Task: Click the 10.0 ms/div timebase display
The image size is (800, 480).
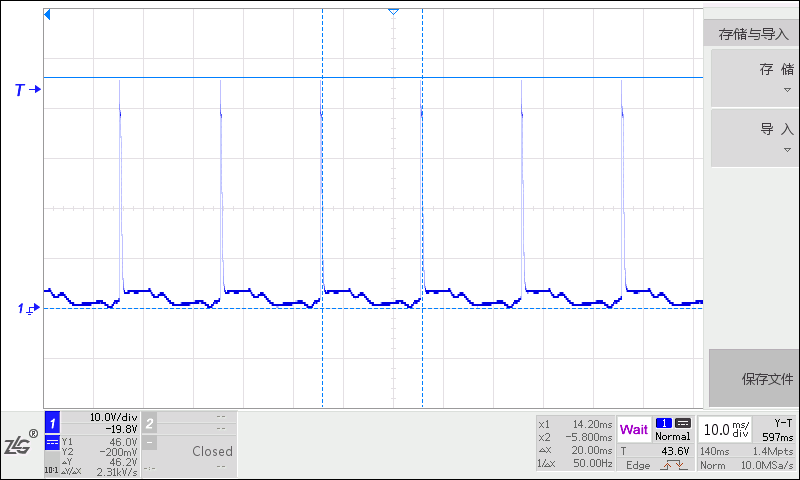Action: 726,430
